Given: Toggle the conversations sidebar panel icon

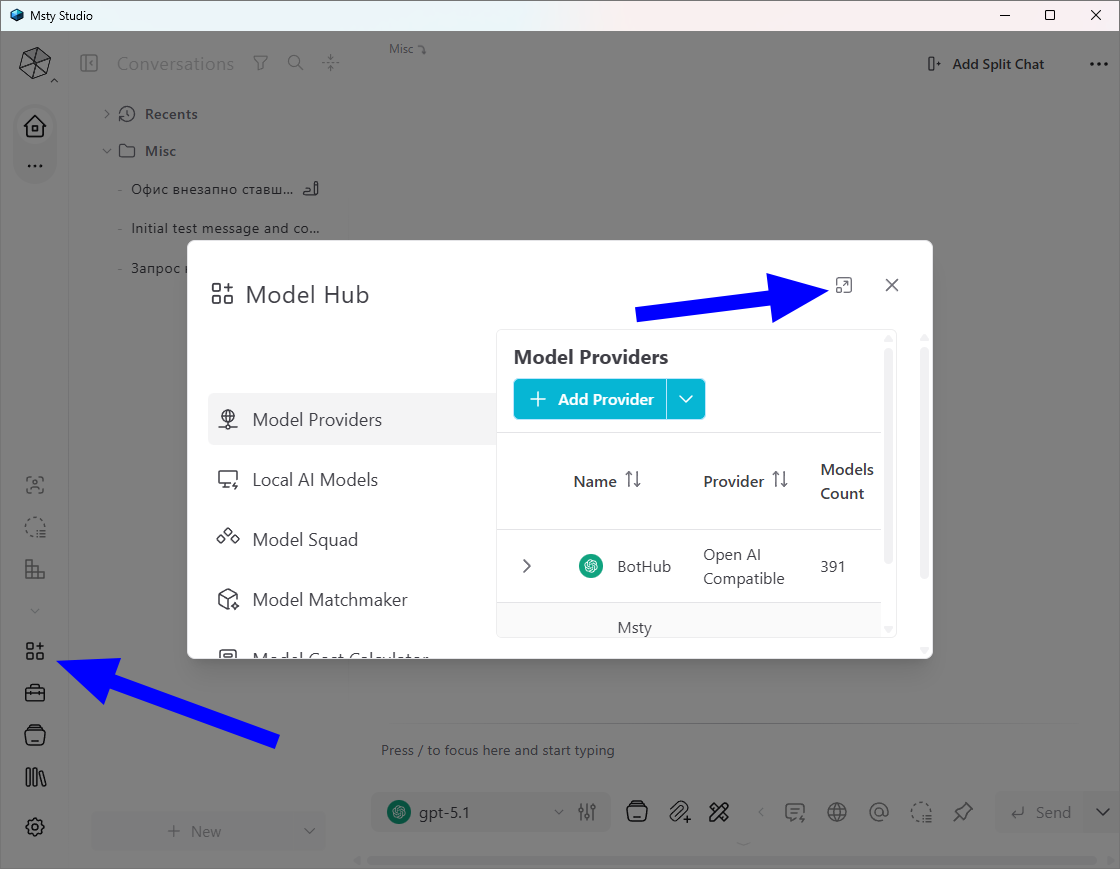Looking at the screenshot, I should 89,64.
